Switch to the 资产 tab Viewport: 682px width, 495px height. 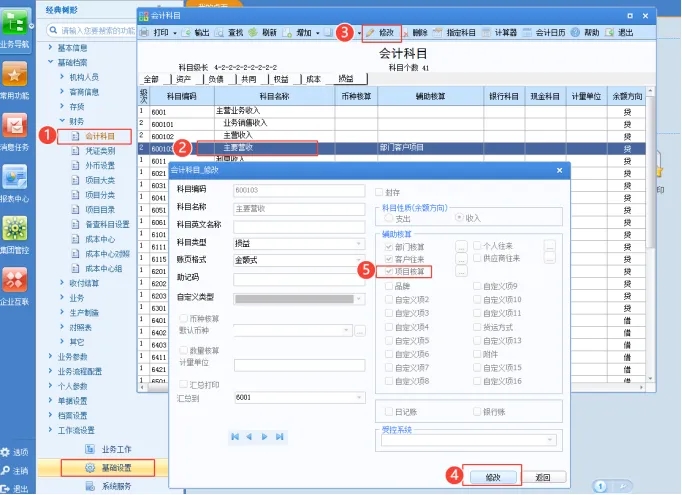click(184, 79)
